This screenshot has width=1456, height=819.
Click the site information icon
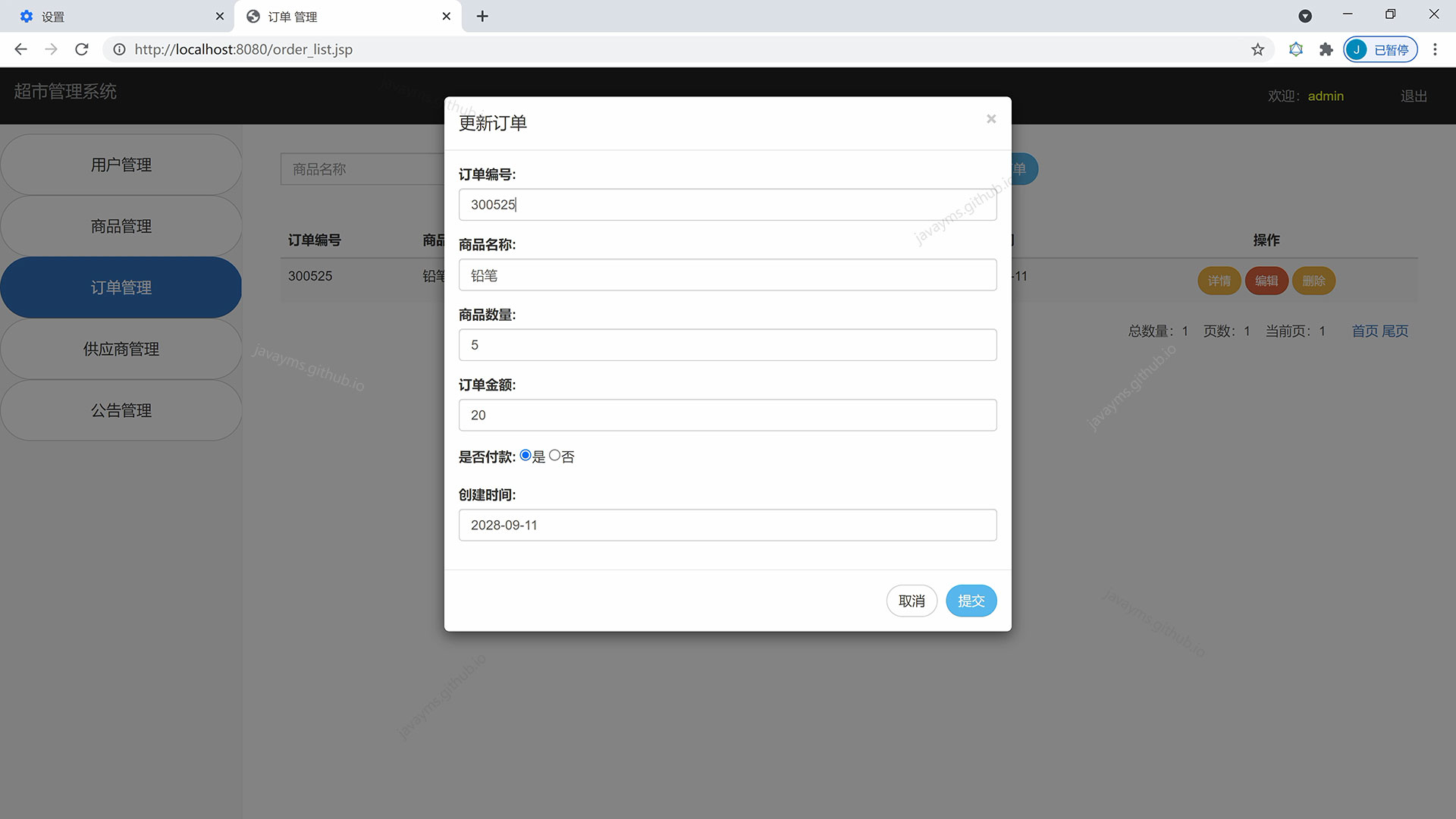pos(119,49)
